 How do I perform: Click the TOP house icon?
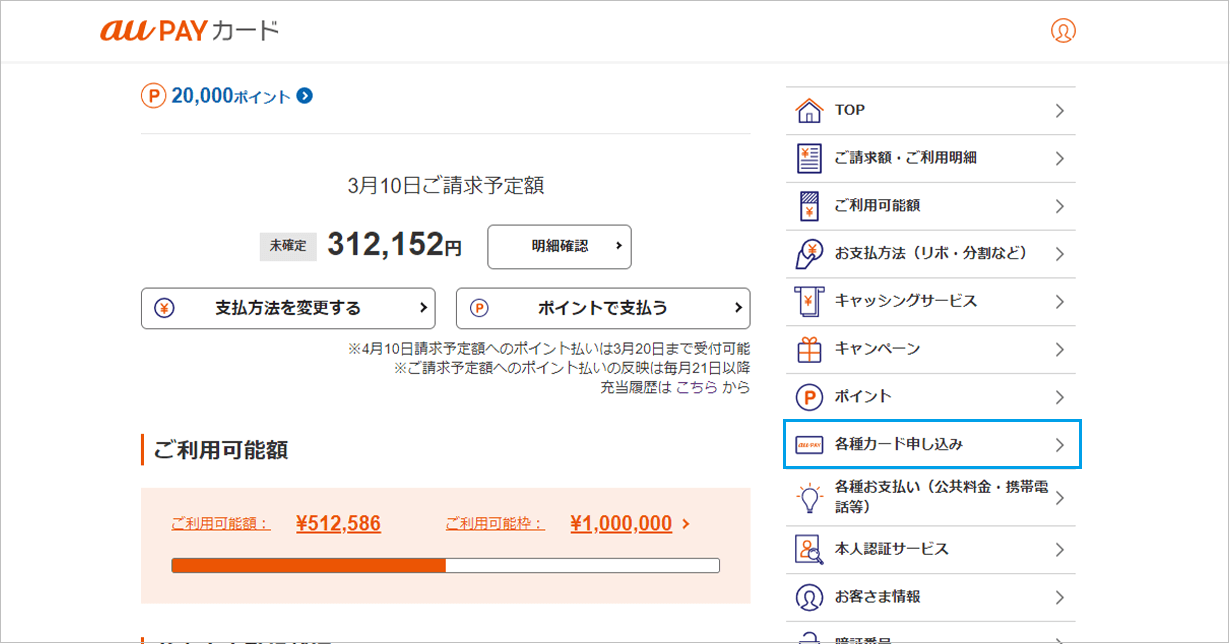pos(808,111)
